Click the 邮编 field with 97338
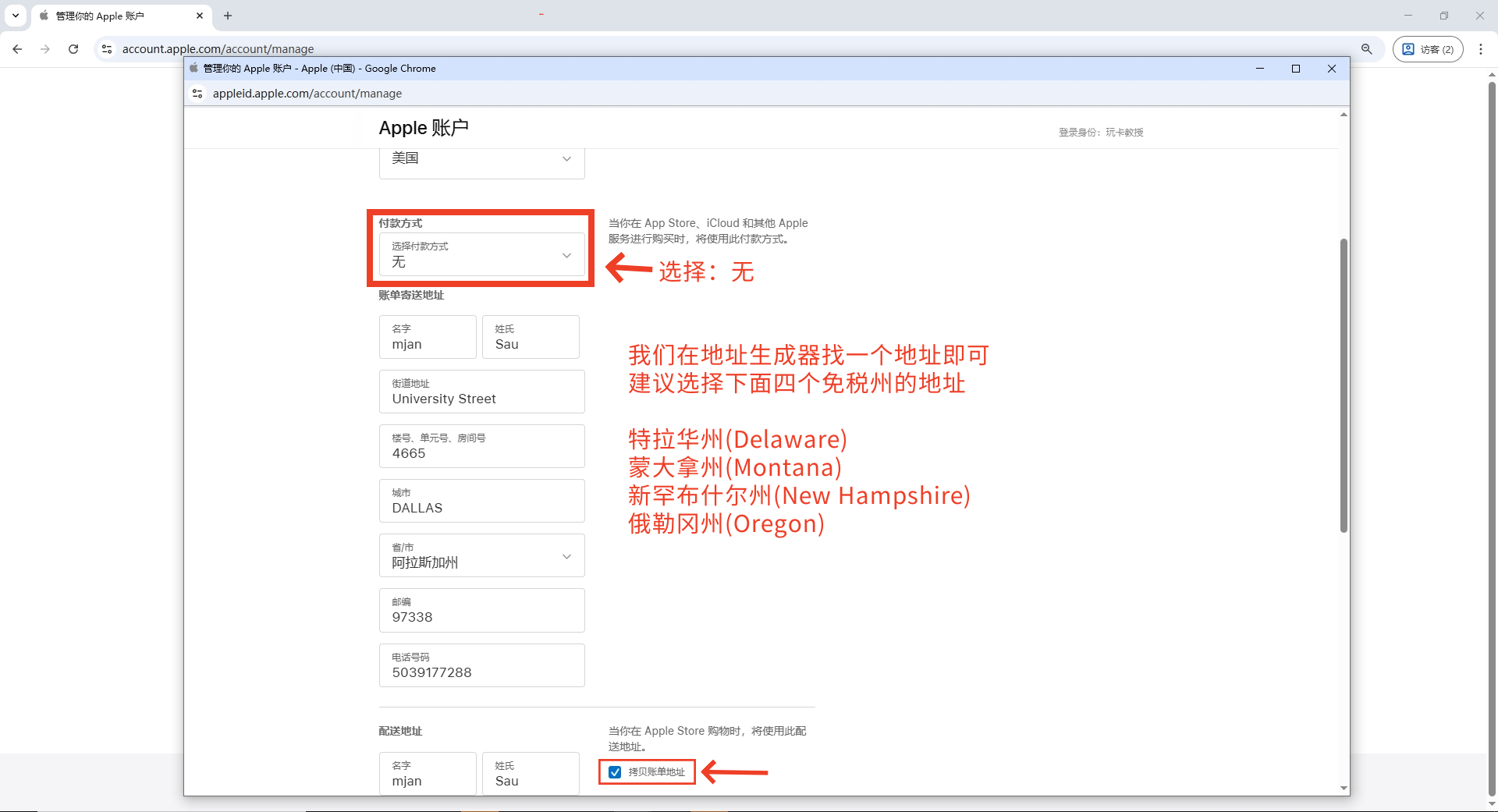The image size is (1498, 812). coord(482,610)
